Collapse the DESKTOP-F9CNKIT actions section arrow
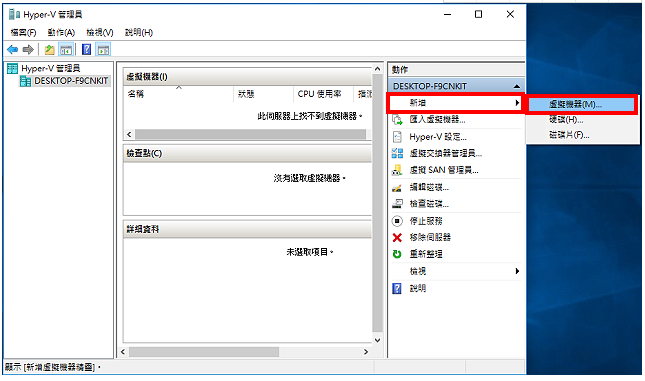The height and width of the screenshot is (381, 645). [x=517, y=86]
